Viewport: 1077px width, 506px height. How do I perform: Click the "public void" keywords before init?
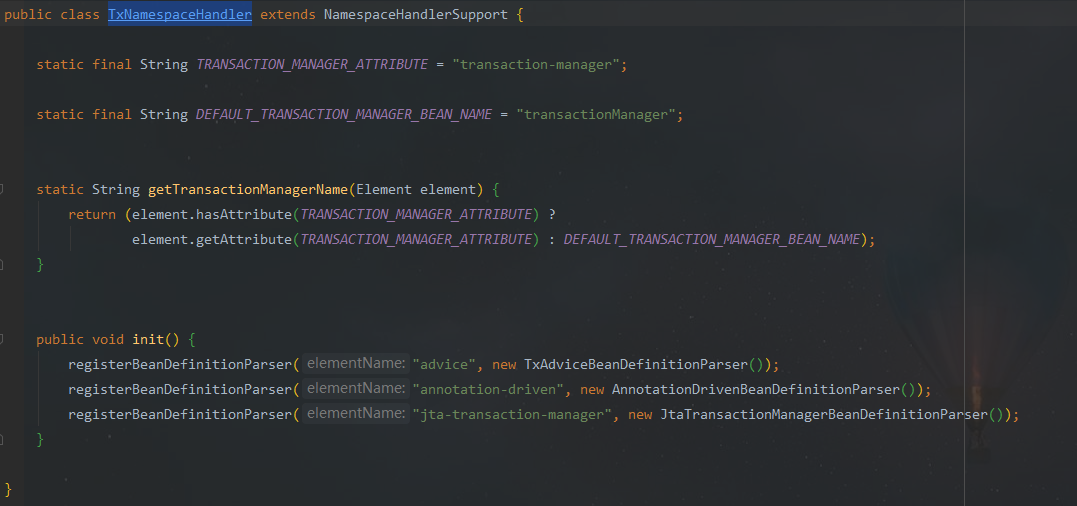coord(80,340)
